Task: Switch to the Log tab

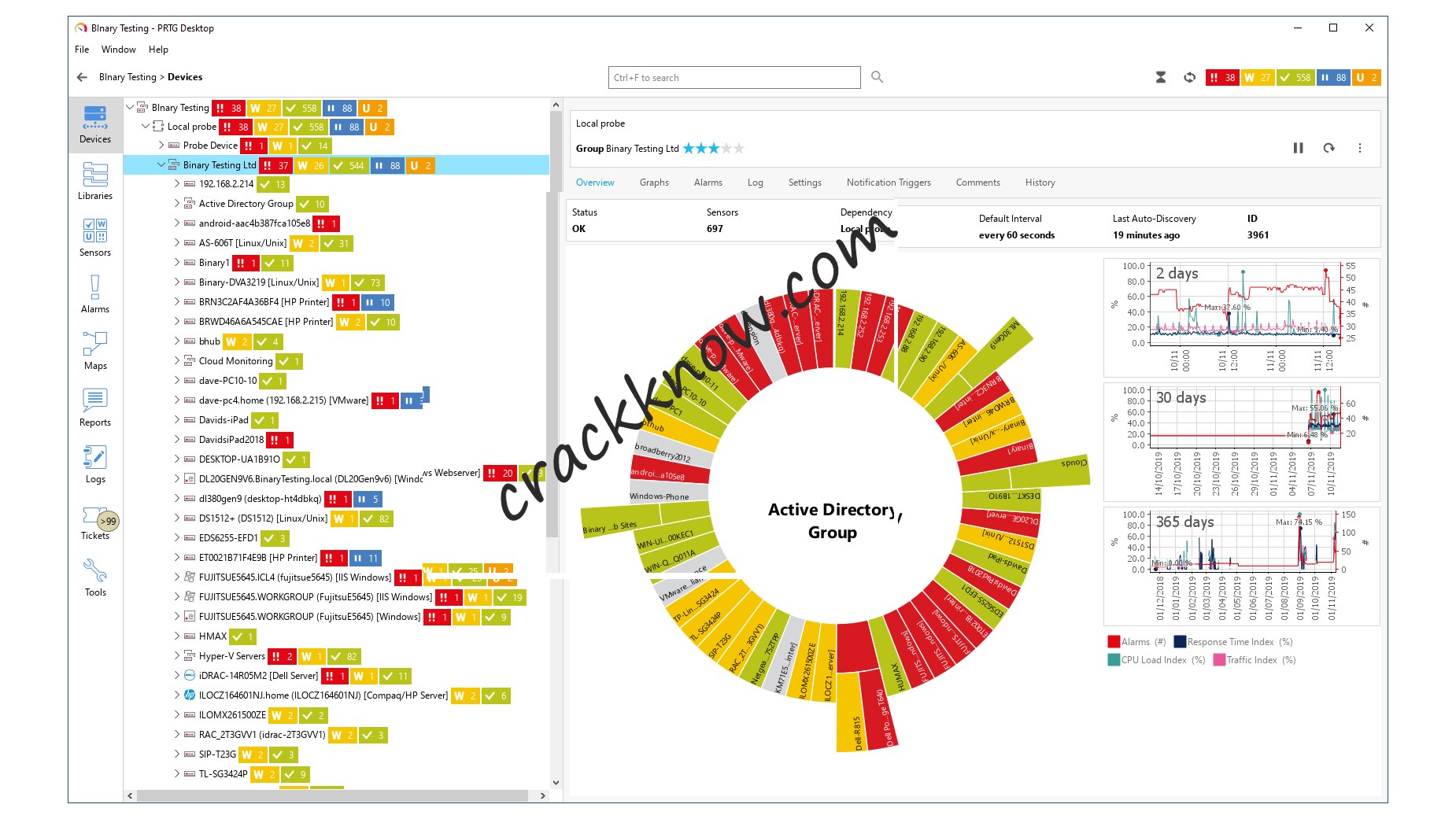Action: tap(756, 183)
